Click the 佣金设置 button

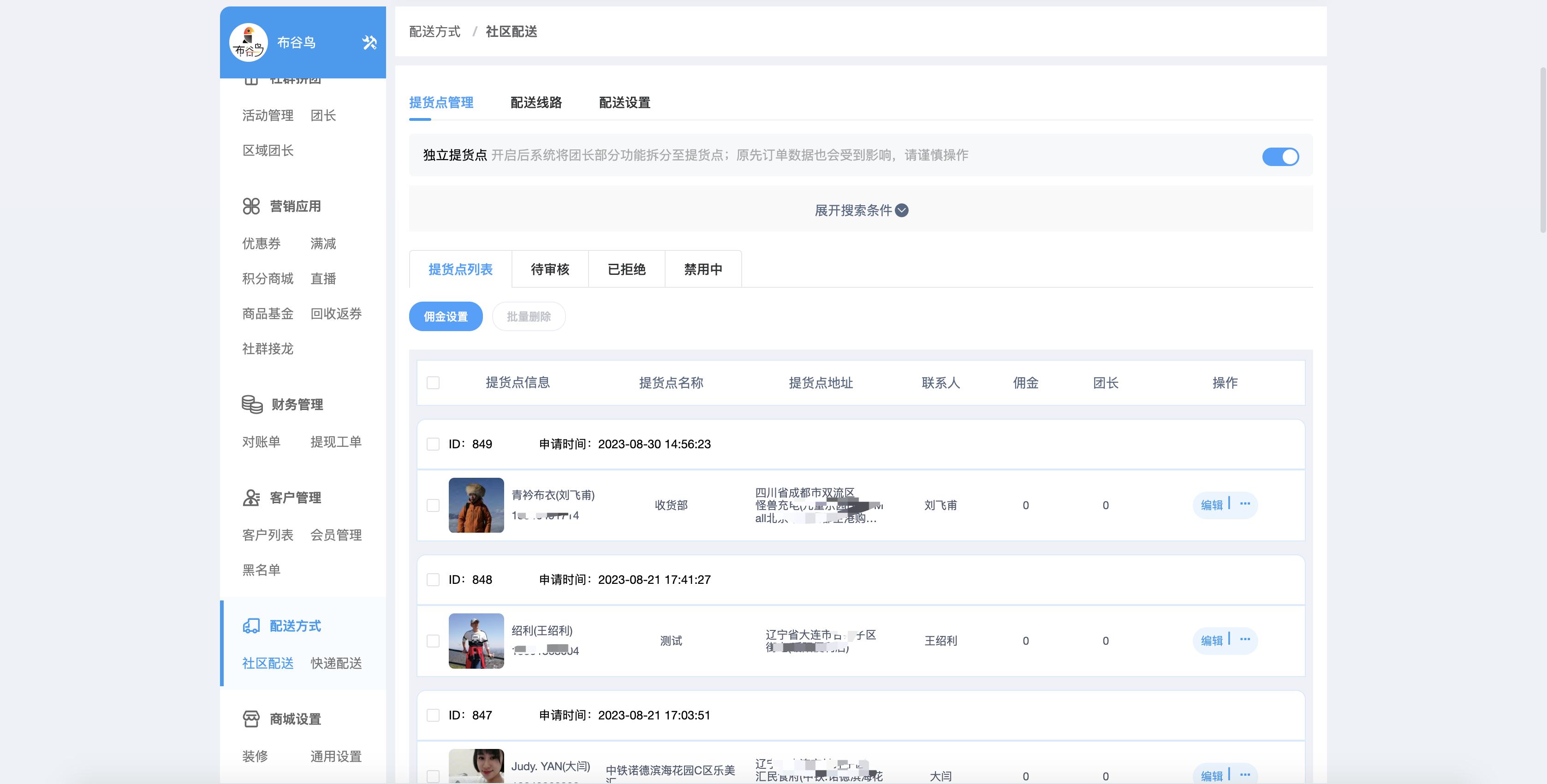pyautogui.click(x=446, y=316)
